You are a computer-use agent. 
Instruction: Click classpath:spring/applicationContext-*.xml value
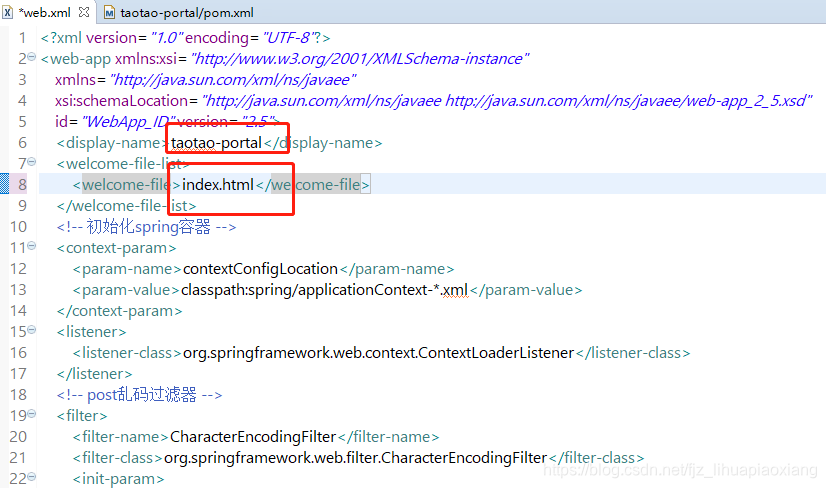(x=324, y=290)
